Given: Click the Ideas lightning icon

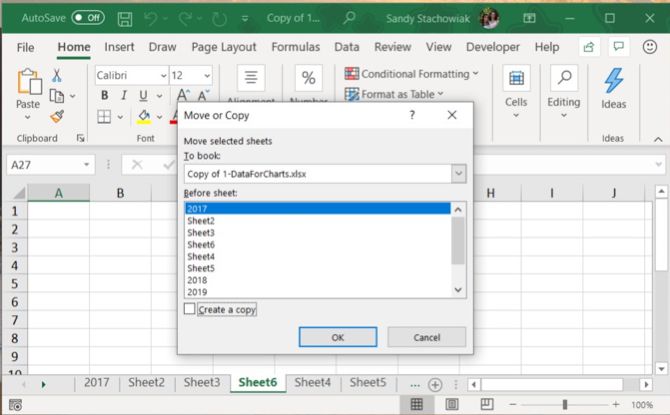Looking at the screenshot, I should pyautogui.click(x=614, y=81).
